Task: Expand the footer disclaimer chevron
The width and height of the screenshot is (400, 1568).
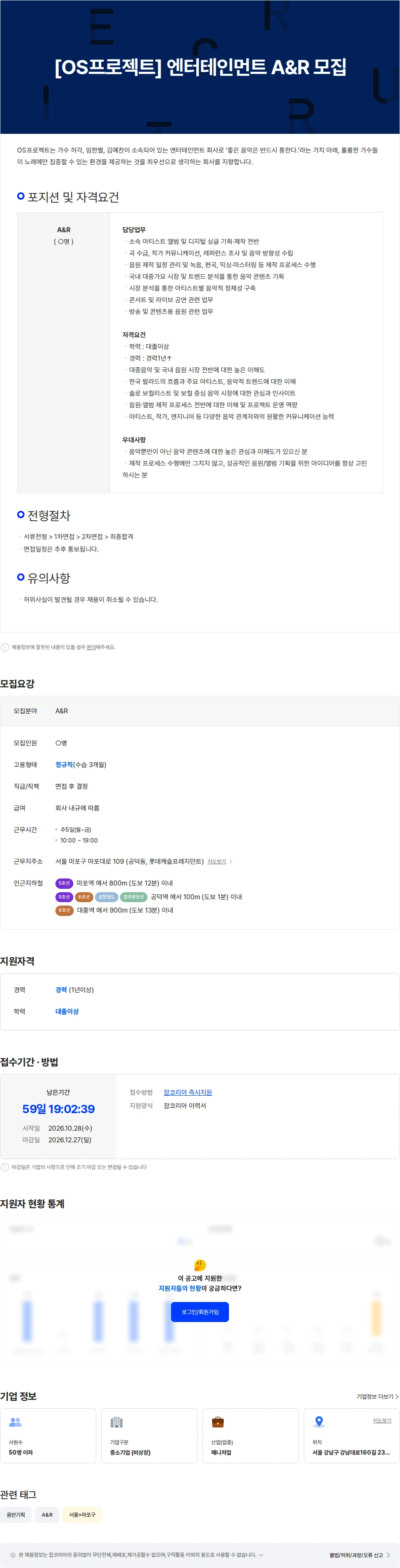Action: (x=261, y=1555)
